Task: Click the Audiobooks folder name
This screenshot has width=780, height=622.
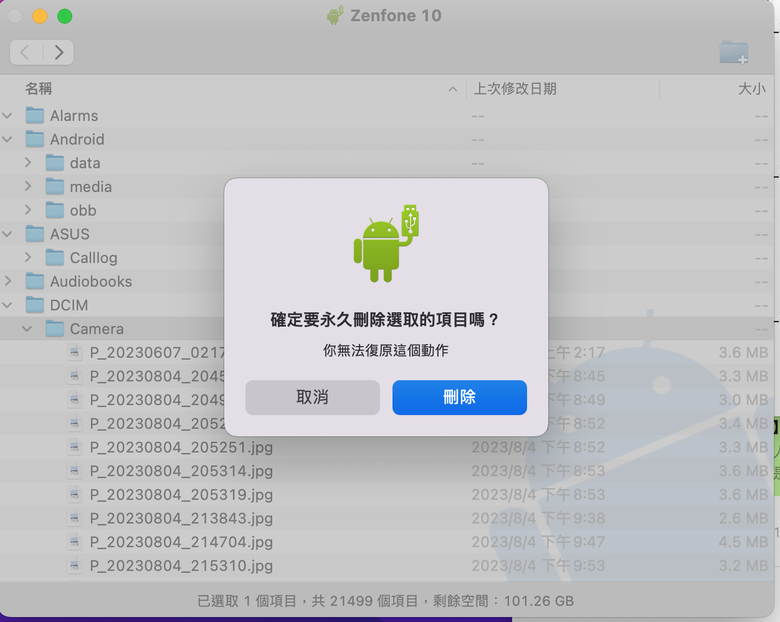Action: [x=91, y=281]
